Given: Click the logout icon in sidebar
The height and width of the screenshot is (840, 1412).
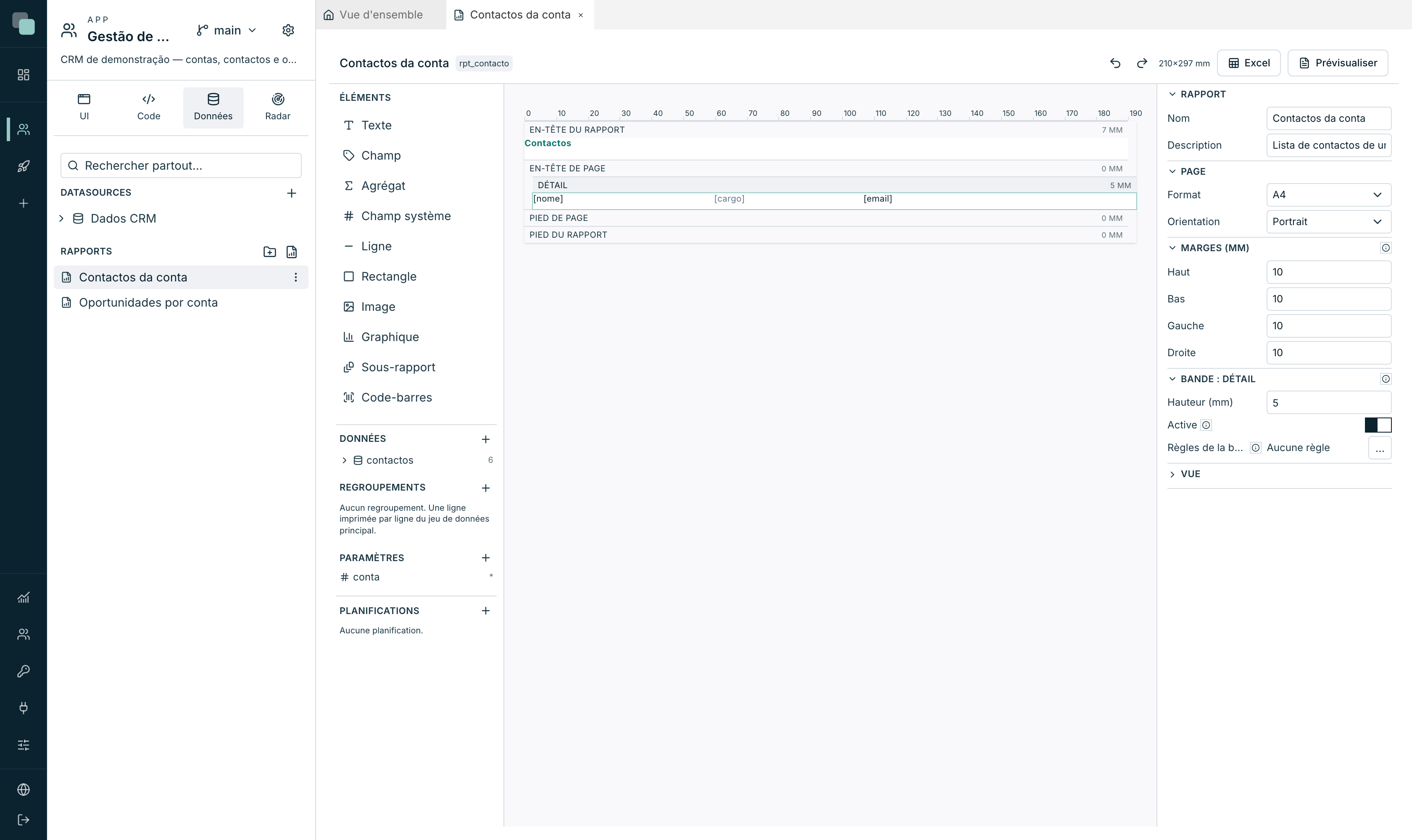Looking at the screenshot, I should click(x=23, y=819).
